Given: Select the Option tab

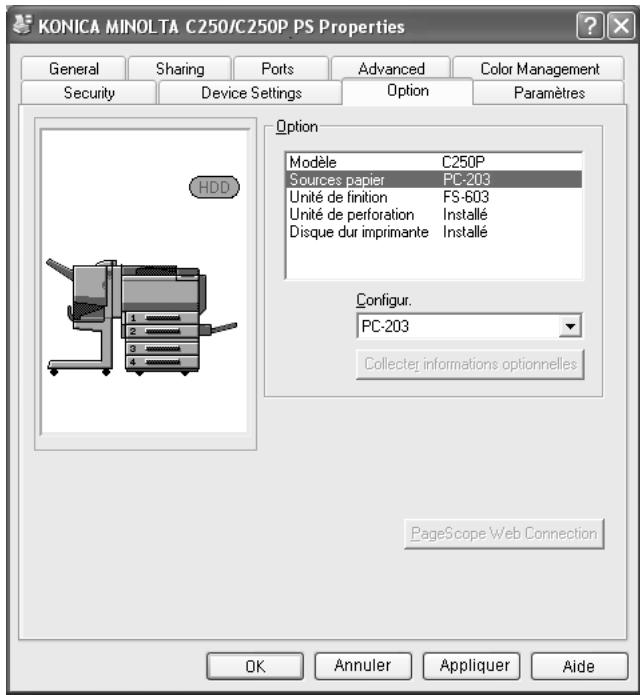Looking at the screenshot, I should click(408, 91).
